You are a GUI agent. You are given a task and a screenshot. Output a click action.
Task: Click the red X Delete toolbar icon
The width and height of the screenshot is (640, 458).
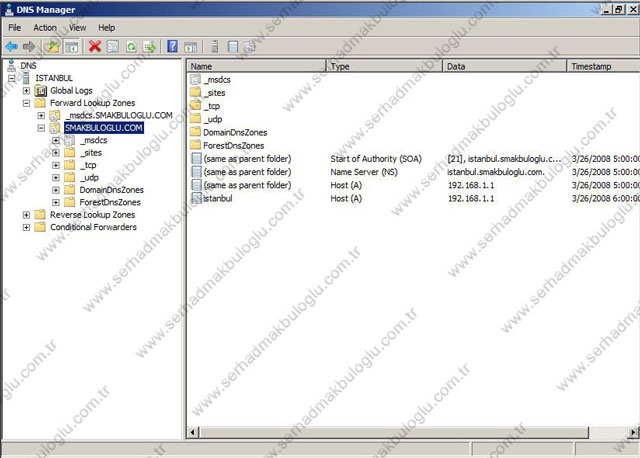click(x=95, y=47)
